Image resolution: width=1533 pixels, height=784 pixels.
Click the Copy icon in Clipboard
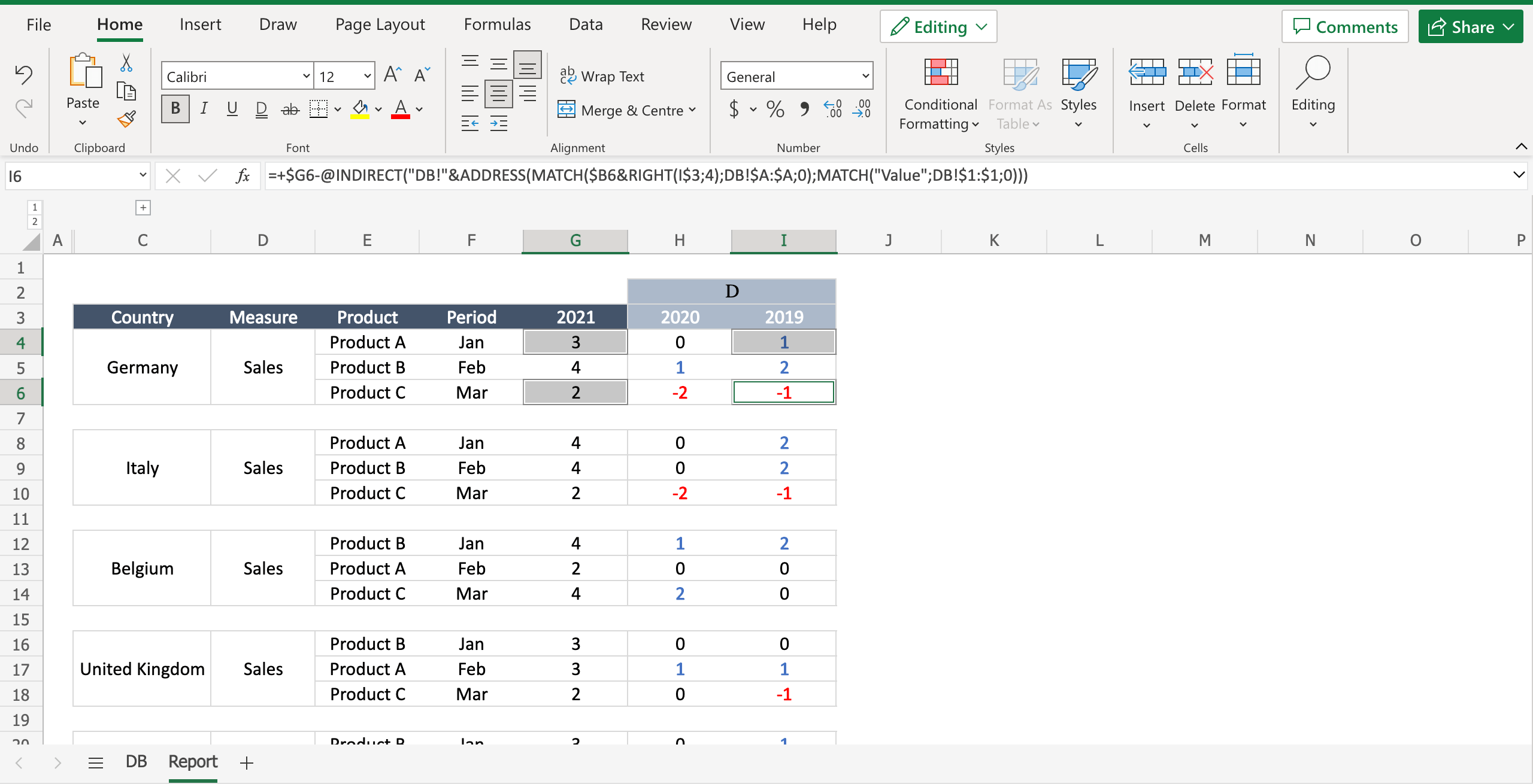[126, 91]
